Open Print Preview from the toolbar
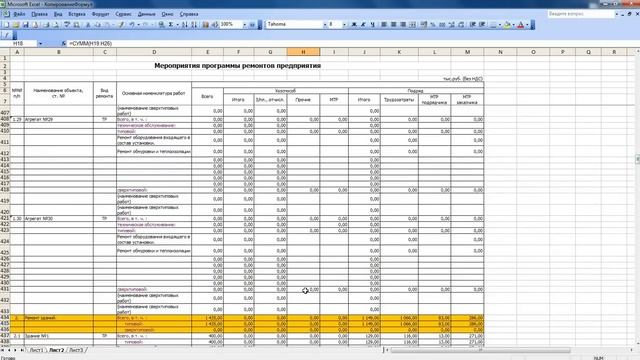This screenshot has height=360, width=640. coord(56,25)
